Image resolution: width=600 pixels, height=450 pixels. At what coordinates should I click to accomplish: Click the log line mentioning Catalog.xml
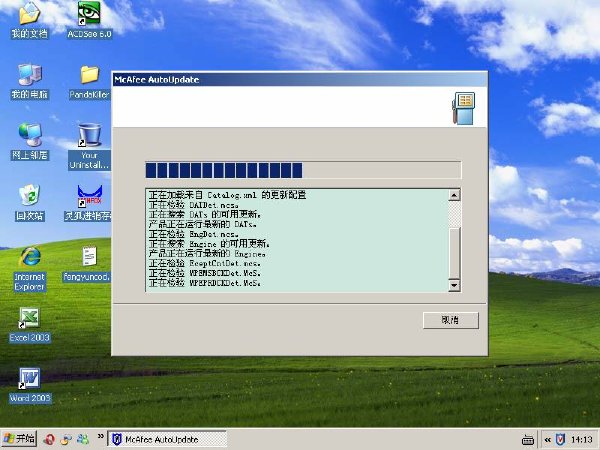[227, 195]
